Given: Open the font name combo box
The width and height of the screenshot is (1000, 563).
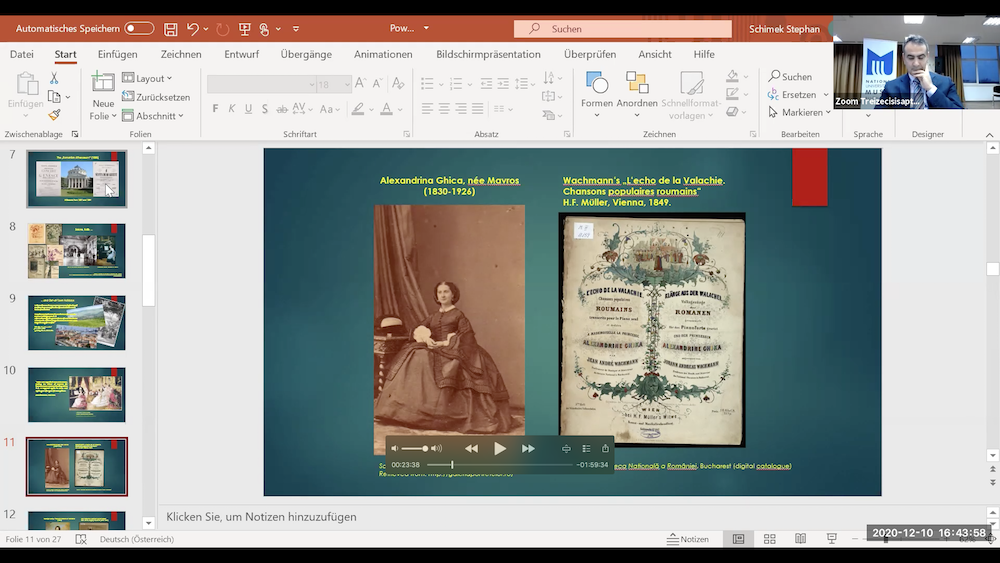Looking at the screenshot, I should click(x=261, y=84).
